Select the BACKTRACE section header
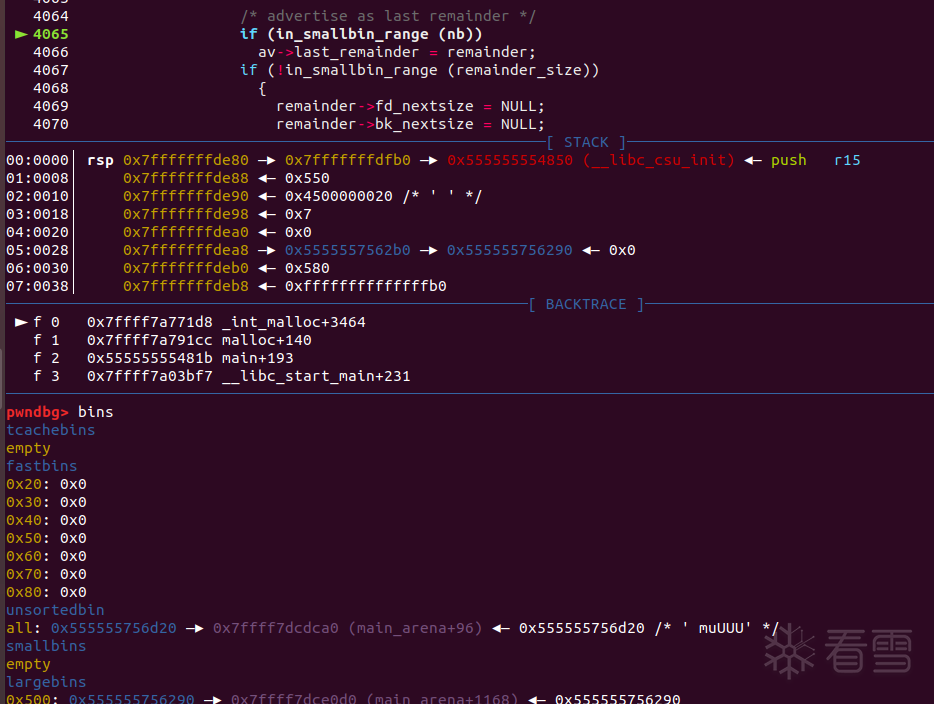Viewport: 934px width, 704px height. coord(585,304)
